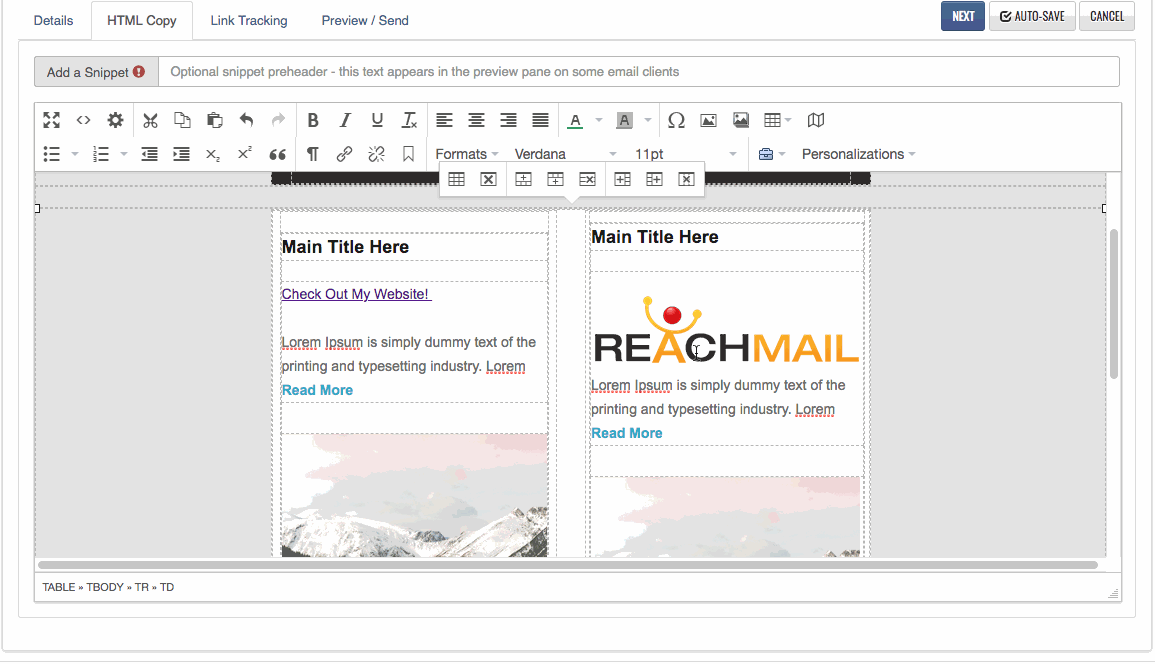Click the Check Out My Website link
Image resolution: width=1155 pixels, height=664 pixels.
tap(356, 294)
